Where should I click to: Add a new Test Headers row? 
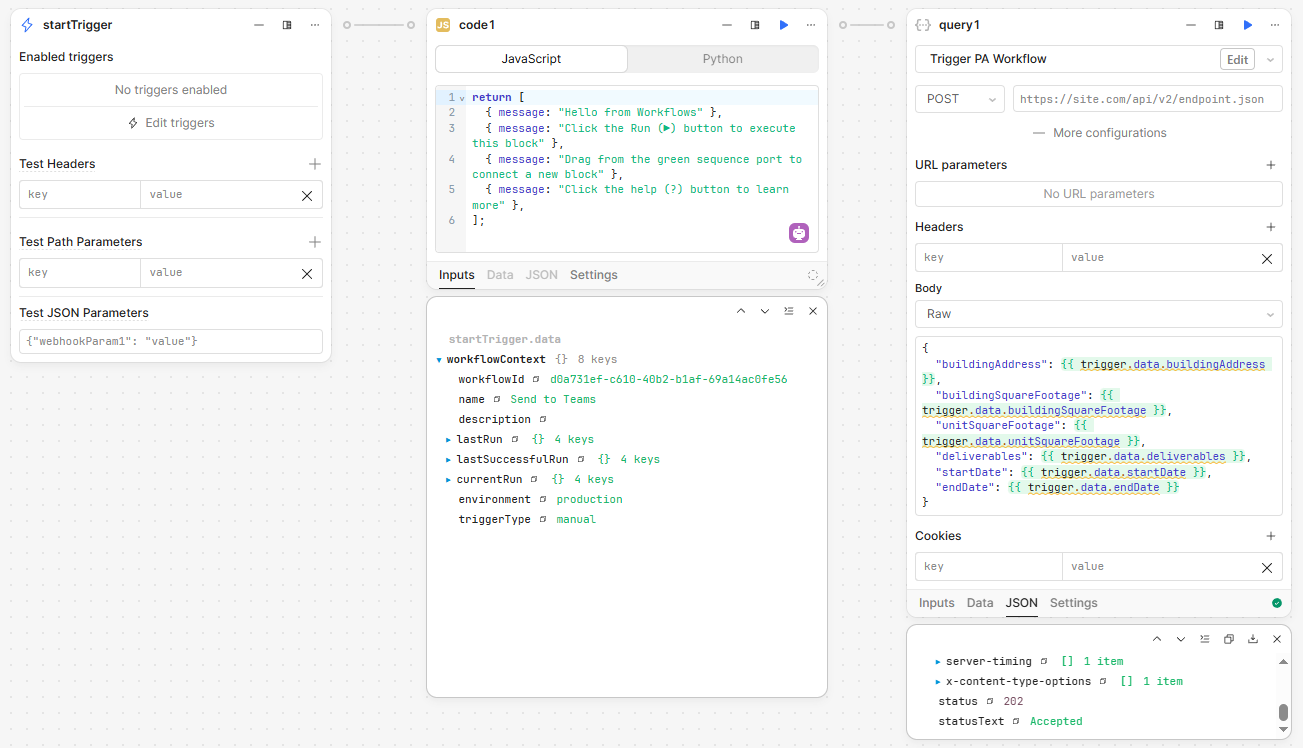314,164
